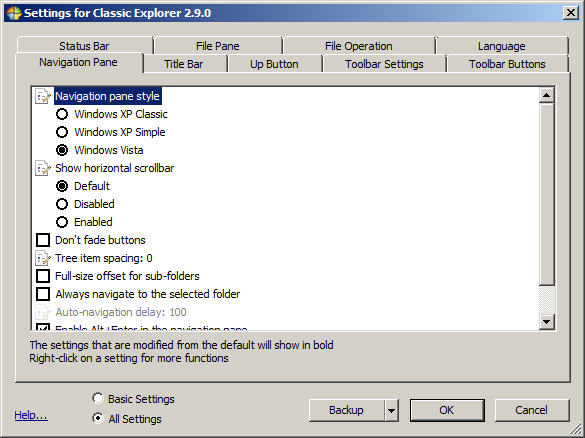Click the edit icon beside Show horizontal scrollbar
The height and width of the screenshot is (438, 585).
coord(43,168)
